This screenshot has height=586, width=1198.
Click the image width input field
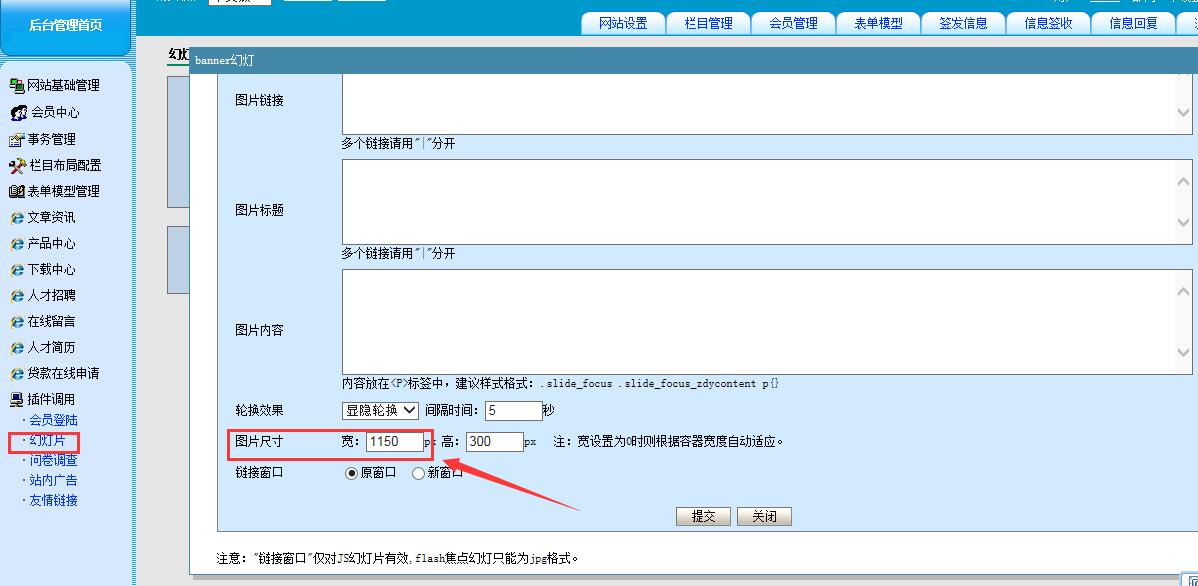pos(395,441)
